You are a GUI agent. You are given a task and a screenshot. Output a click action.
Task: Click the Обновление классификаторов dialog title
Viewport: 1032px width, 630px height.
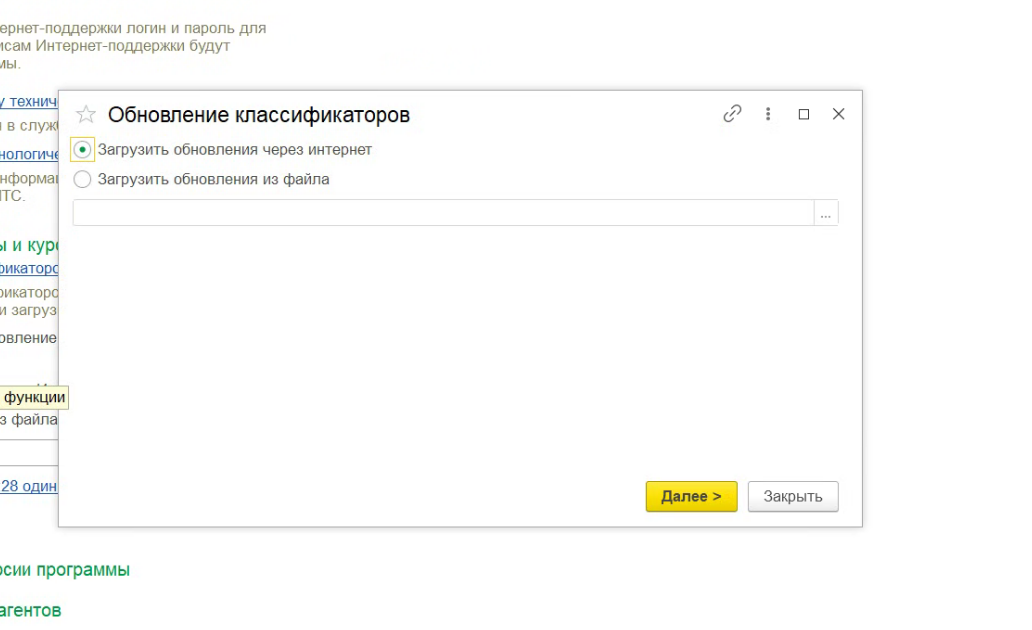click(x=260, y=114)
